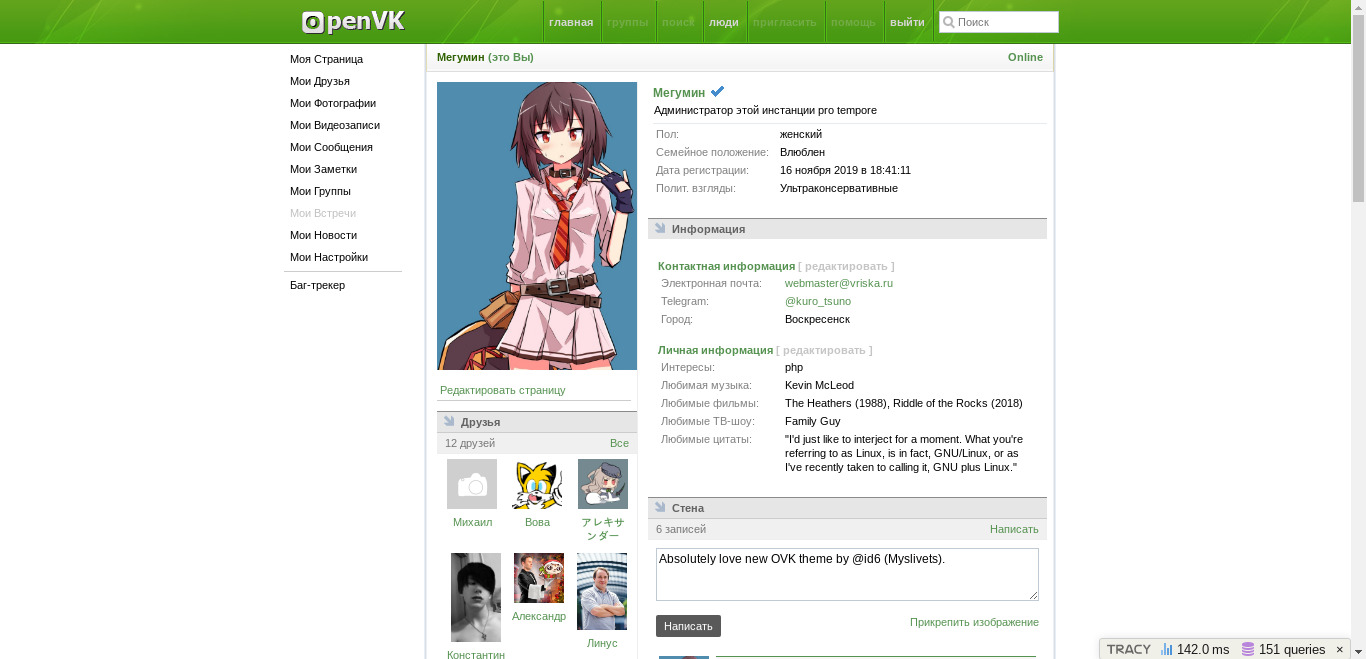Click friend name Линус
This screenshot has width=1366, height=659.
click(602, 643)
